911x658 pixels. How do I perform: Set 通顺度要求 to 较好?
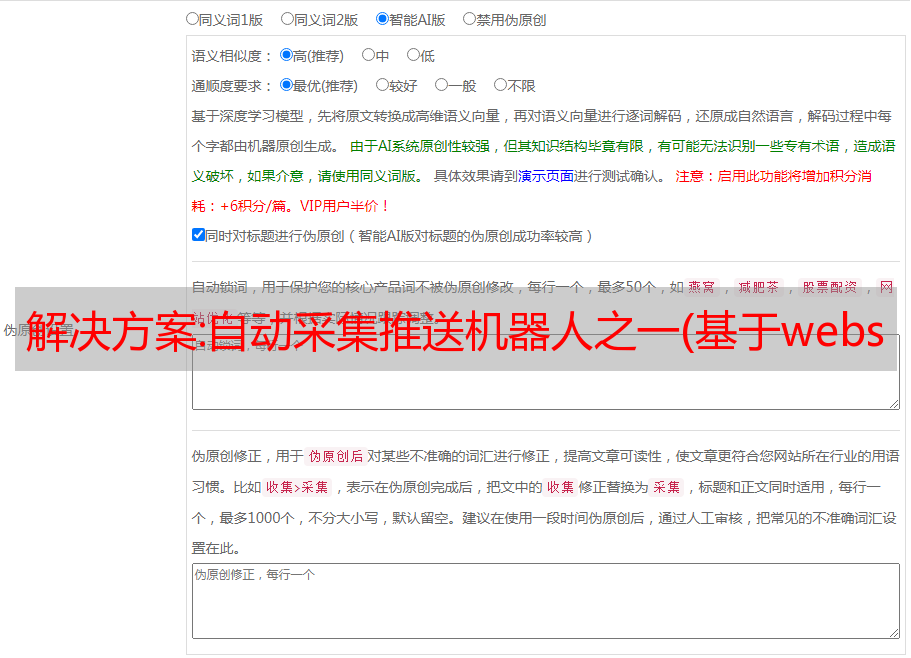(382, 85)
